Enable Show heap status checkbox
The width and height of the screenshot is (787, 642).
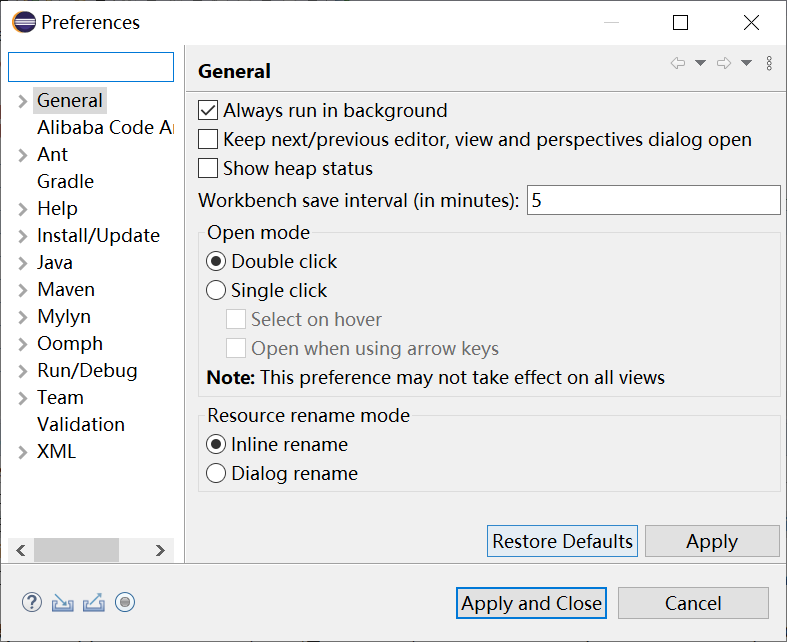tap(209, 169)
